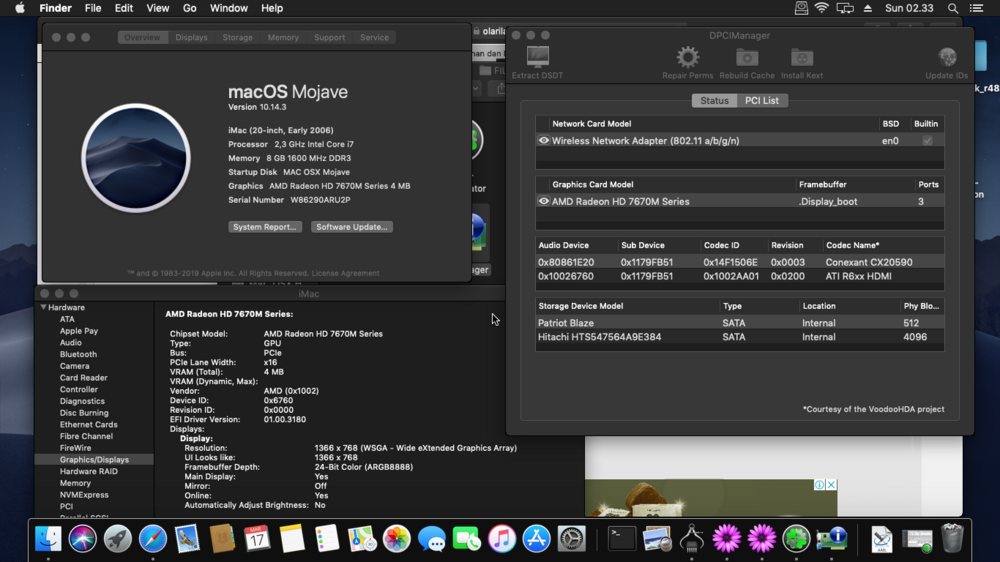Click the Install Kext icon
The image size is (1000, 562).
click(x=802, y=57)
